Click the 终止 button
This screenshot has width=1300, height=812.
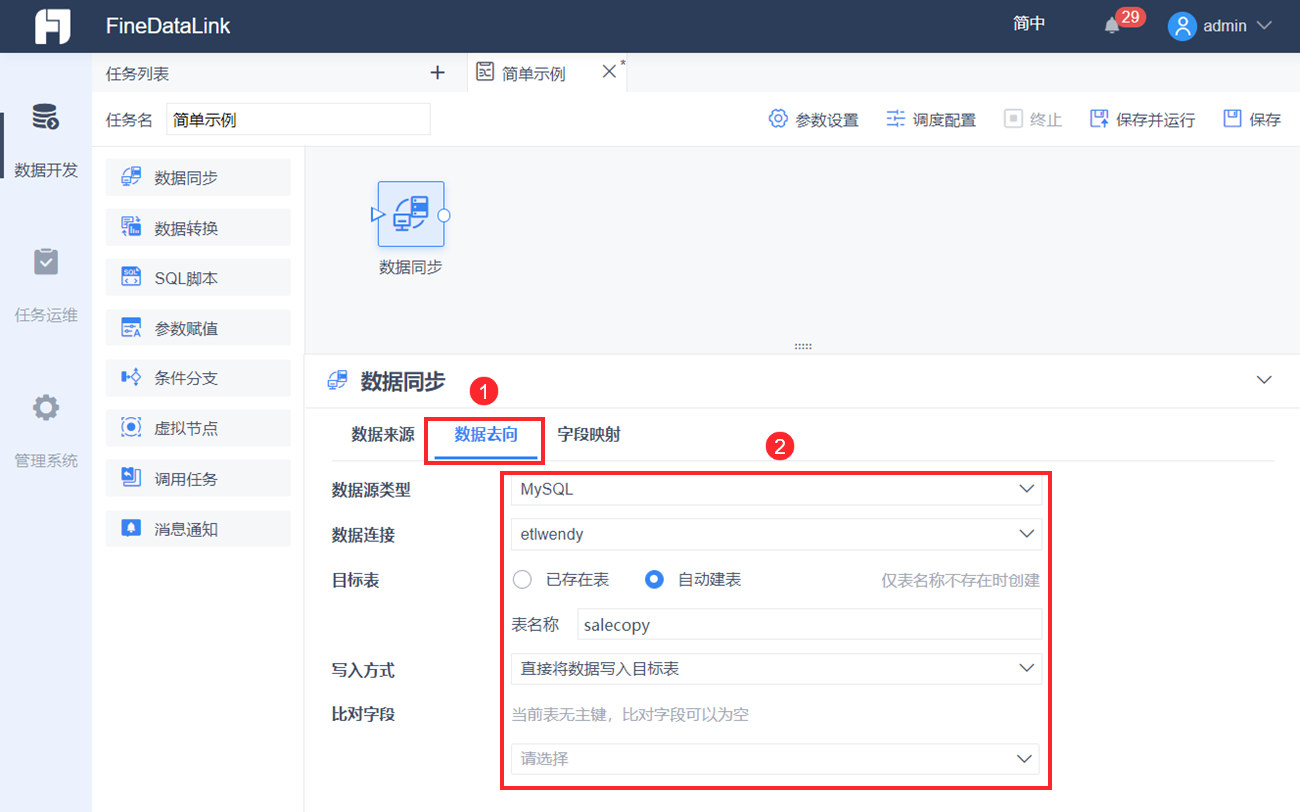[1033, 120]
